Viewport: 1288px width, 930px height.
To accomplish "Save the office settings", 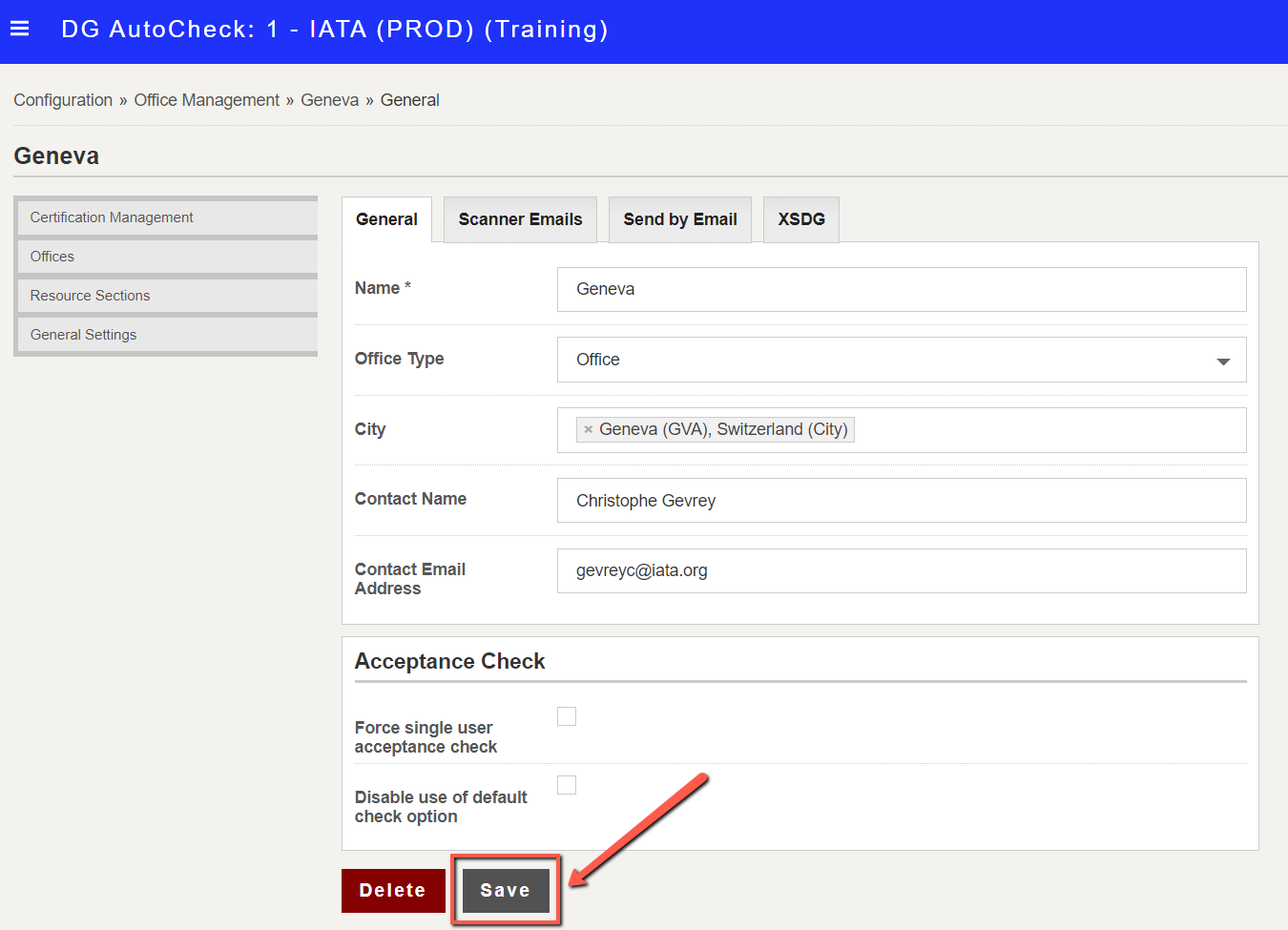I will click(x=506, y=890).
